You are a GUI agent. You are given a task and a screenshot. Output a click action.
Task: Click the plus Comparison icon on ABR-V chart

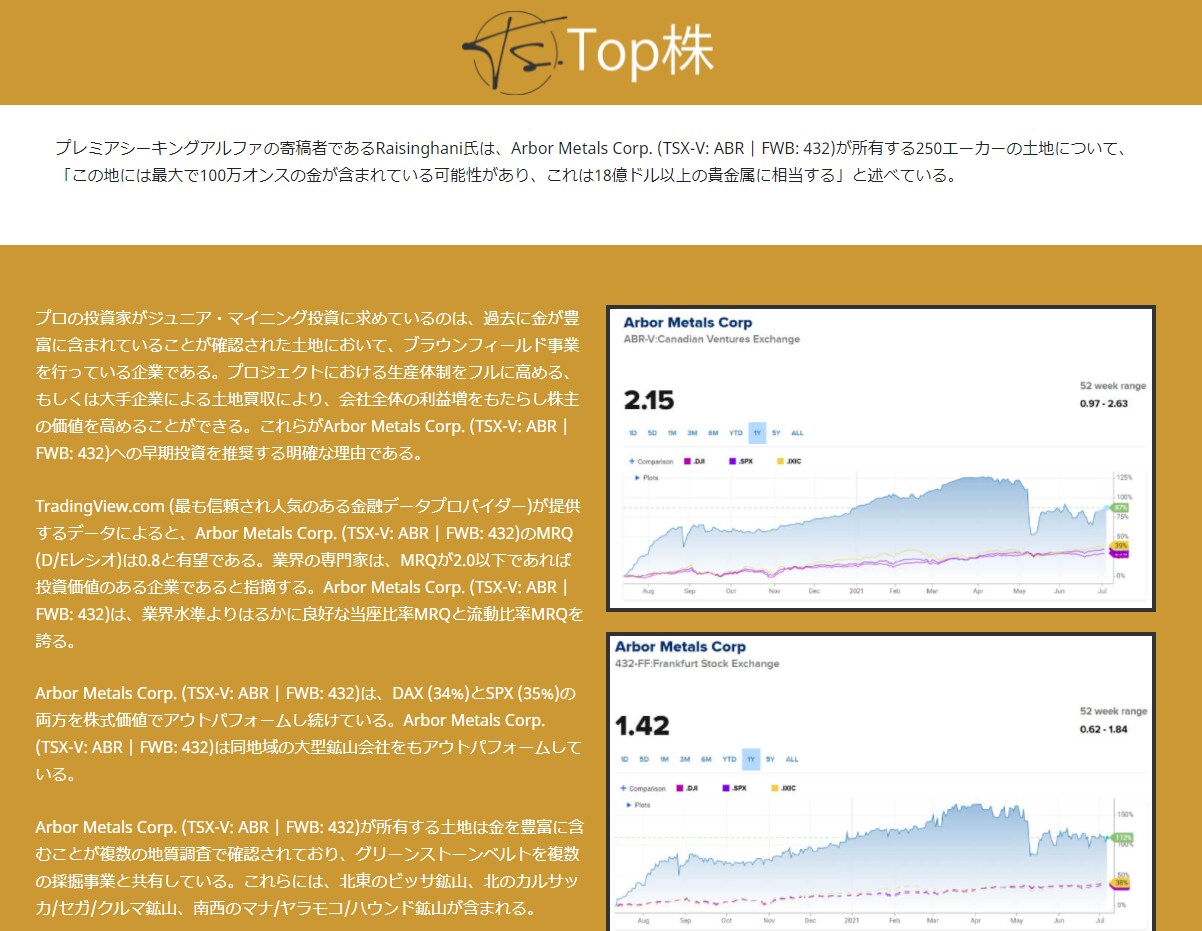[x=631, y=461]
